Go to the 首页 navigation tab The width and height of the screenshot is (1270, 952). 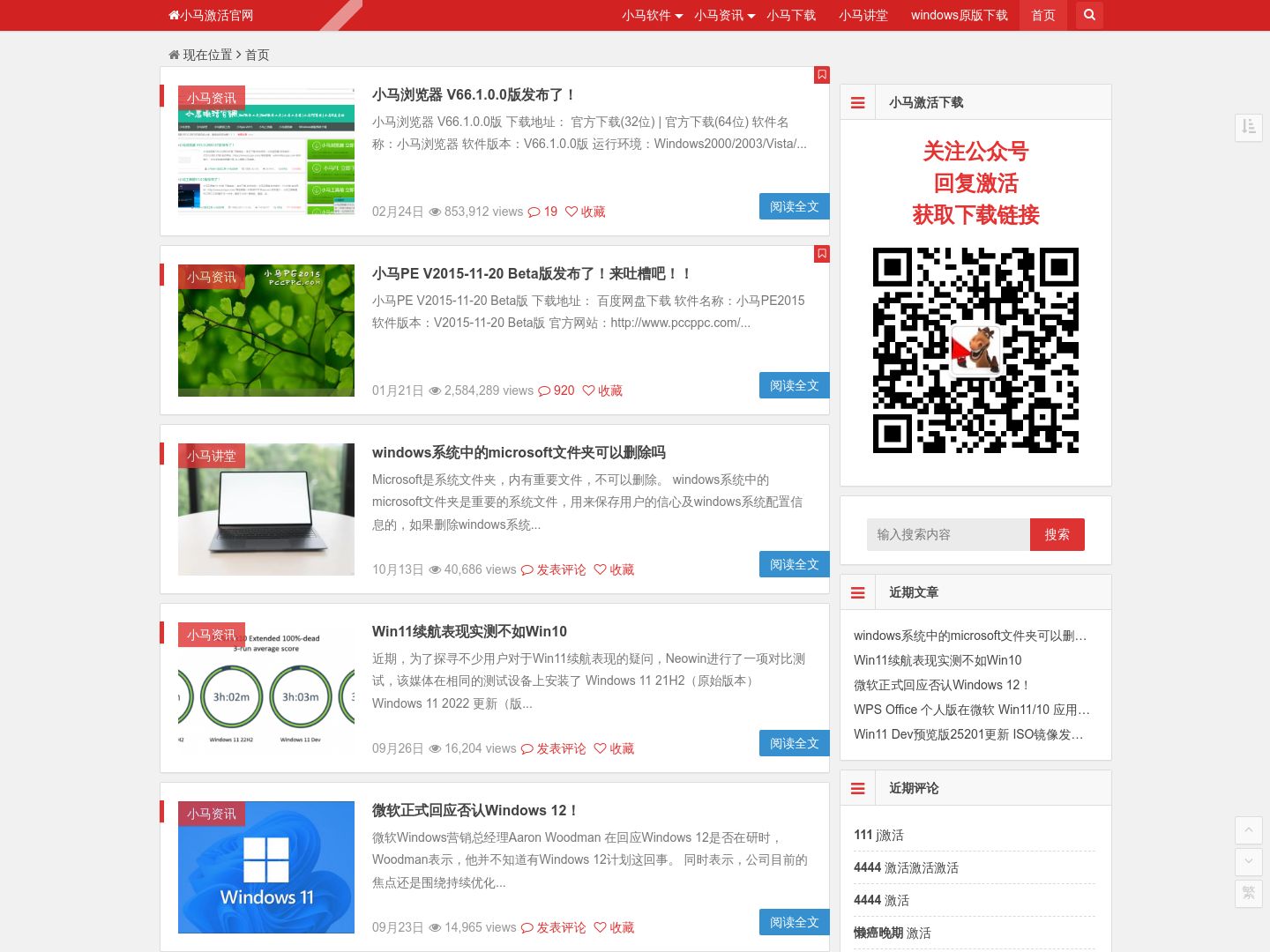1043,15
